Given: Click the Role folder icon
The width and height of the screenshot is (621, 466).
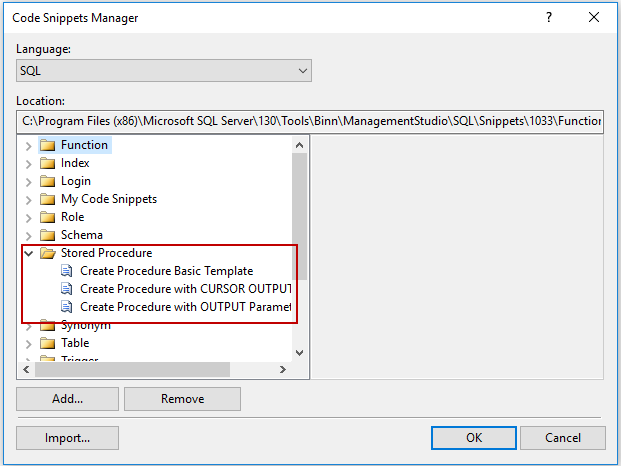Looking at the screenshot, I should tap(47, 217).
